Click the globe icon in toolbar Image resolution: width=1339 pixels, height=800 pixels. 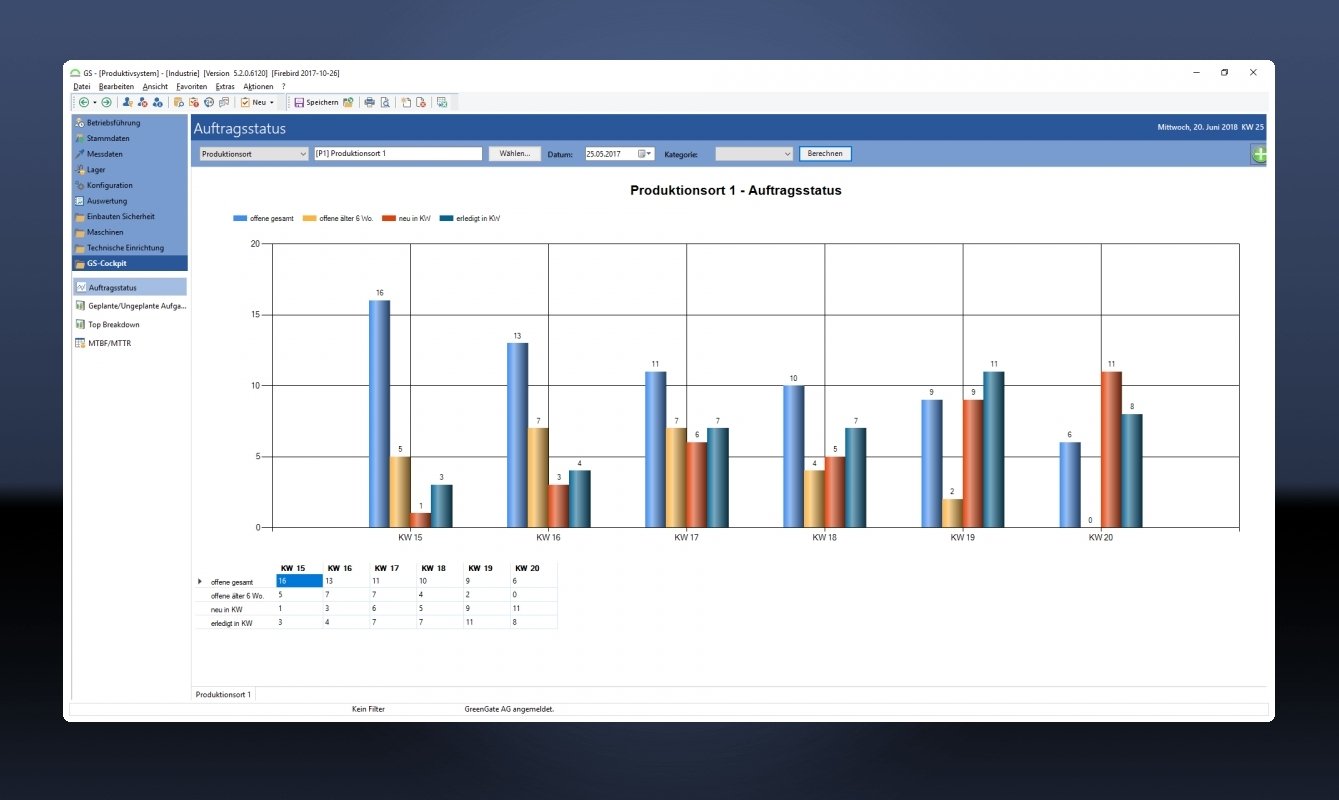pyautogui.click(x=209, y=102)
